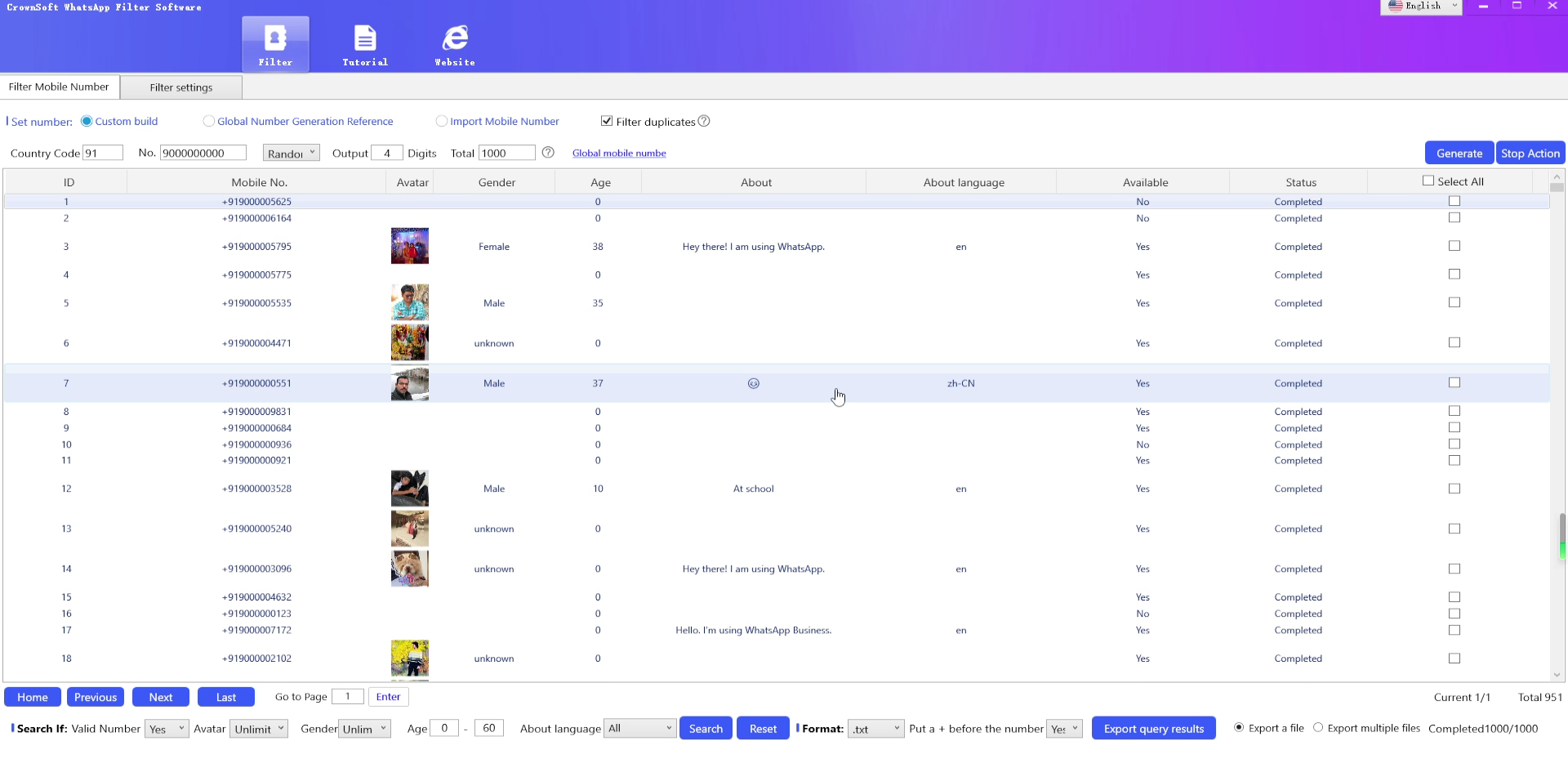Go to the Next page
The image size is (1568, 759).
161,697
